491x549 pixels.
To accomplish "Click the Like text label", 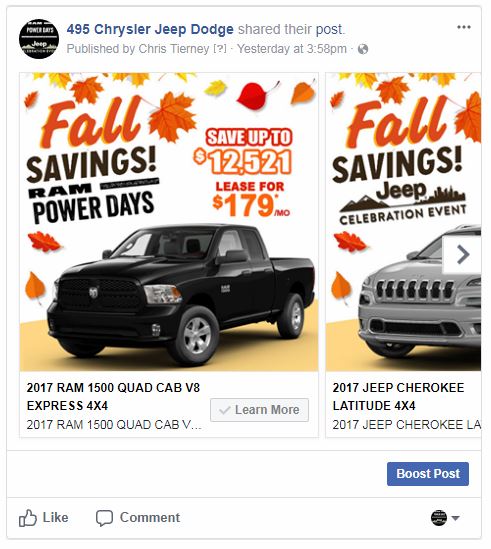I will (x=55, y=517).
